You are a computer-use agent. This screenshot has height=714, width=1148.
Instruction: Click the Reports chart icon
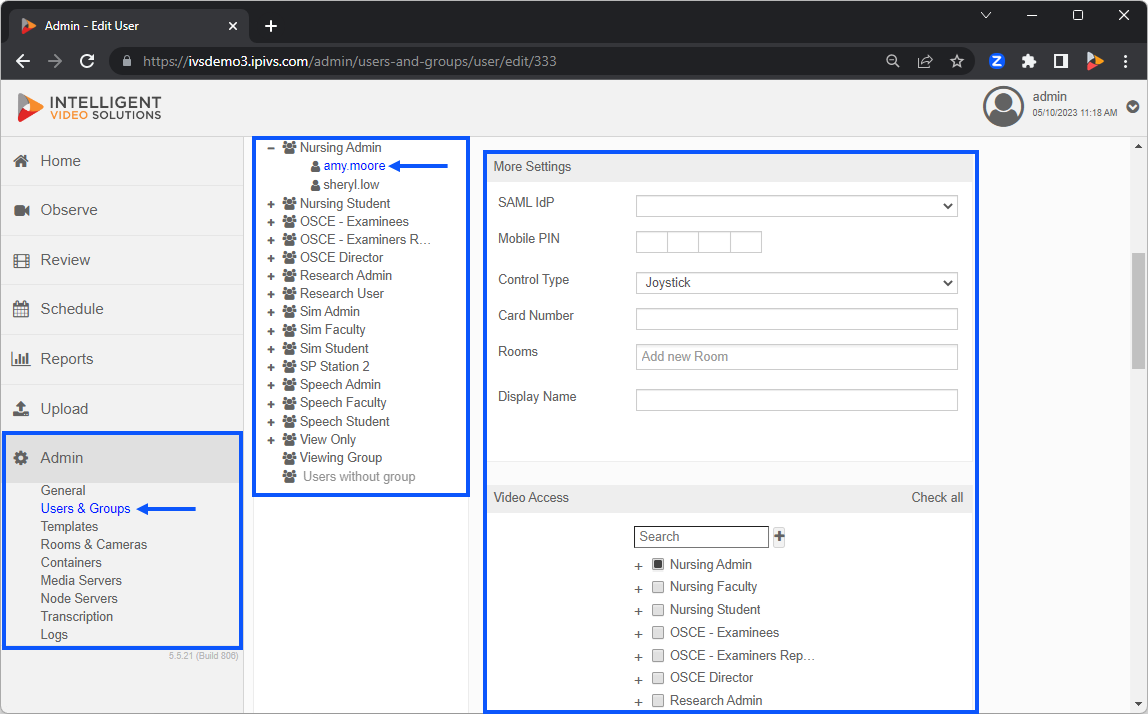coord(20,359)
